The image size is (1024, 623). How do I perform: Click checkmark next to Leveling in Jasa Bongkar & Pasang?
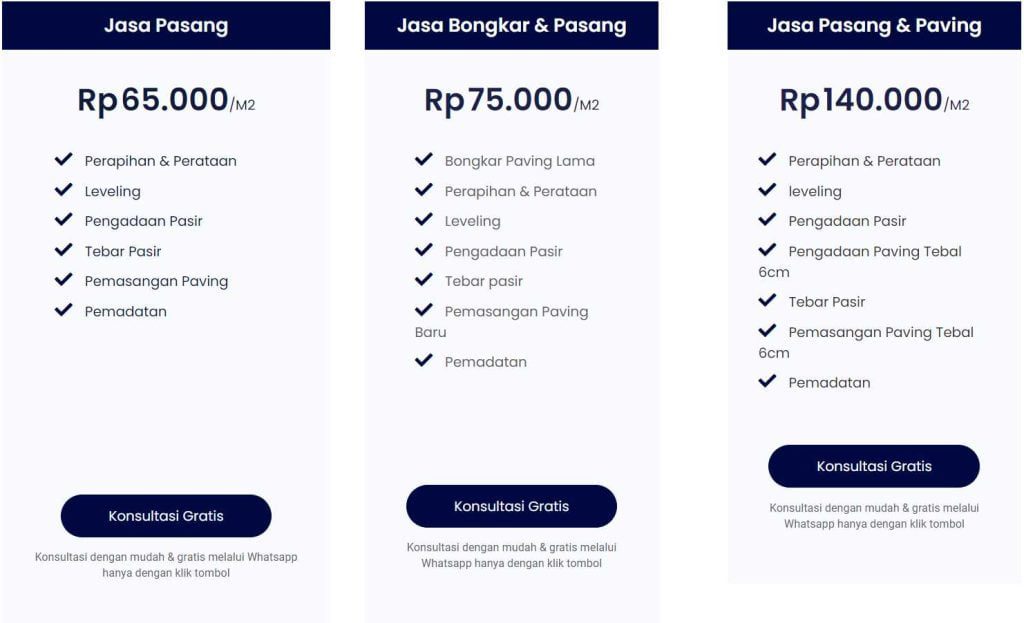[424, 220]
